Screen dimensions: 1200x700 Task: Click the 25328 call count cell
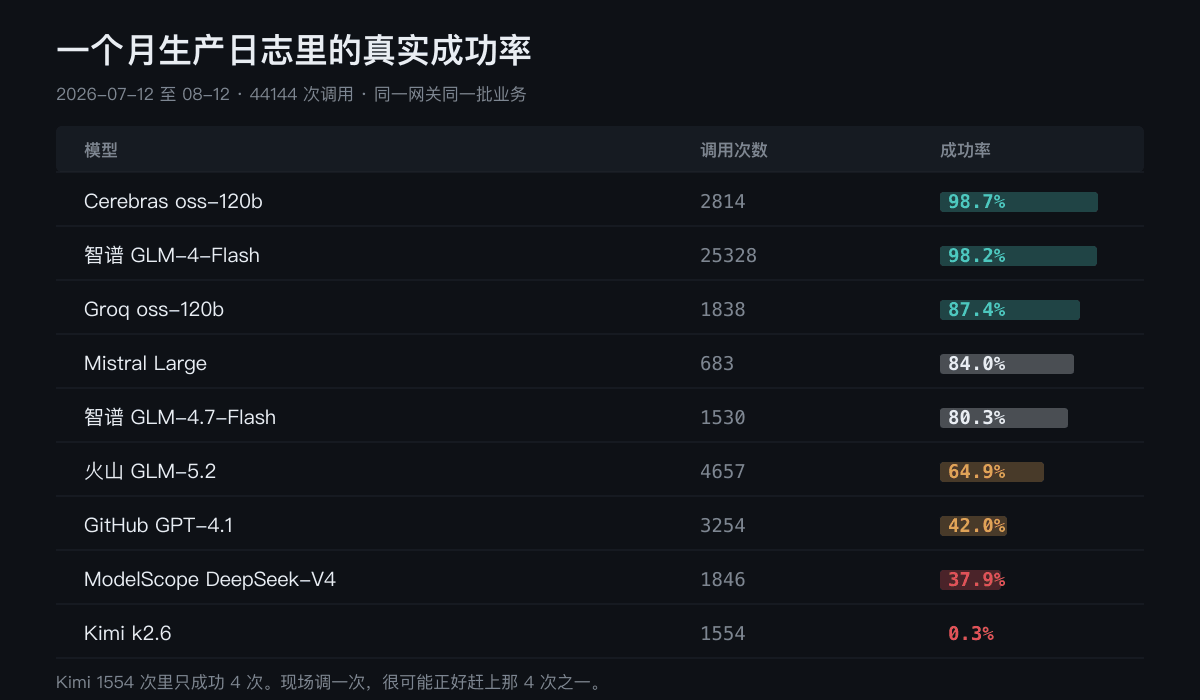pos(728,256)
